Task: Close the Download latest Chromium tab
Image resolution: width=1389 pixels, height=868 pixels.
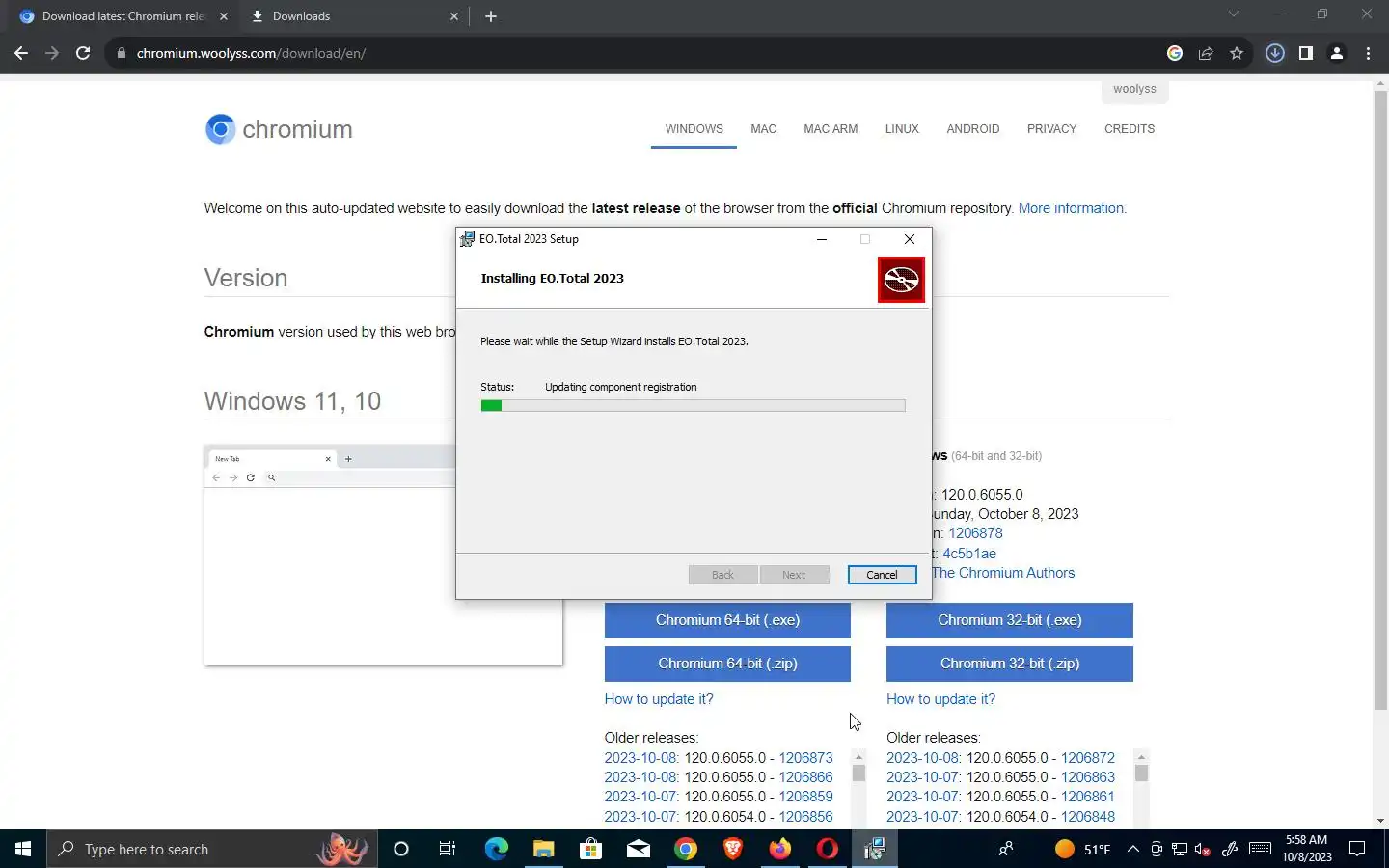Action: (224, 16)
